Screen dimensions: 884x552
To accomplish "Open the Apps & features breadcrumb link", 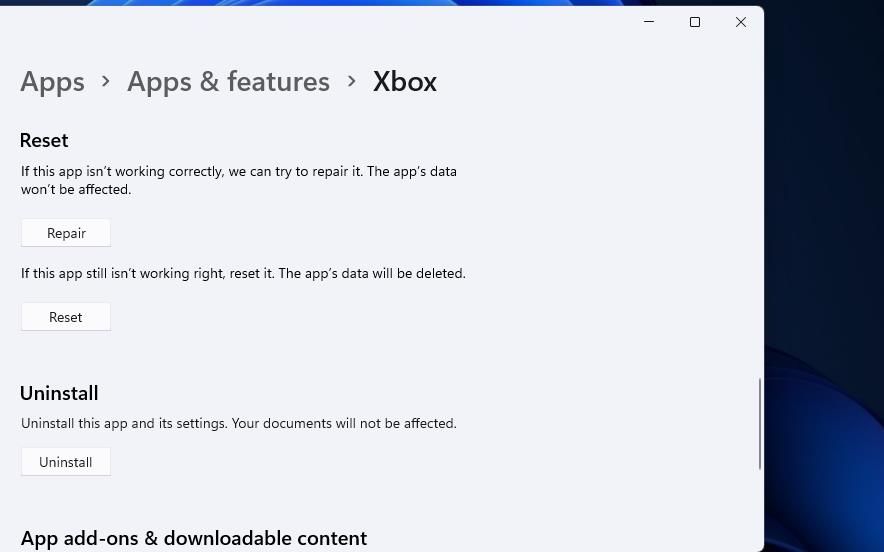I will click(x=228, y=81).
